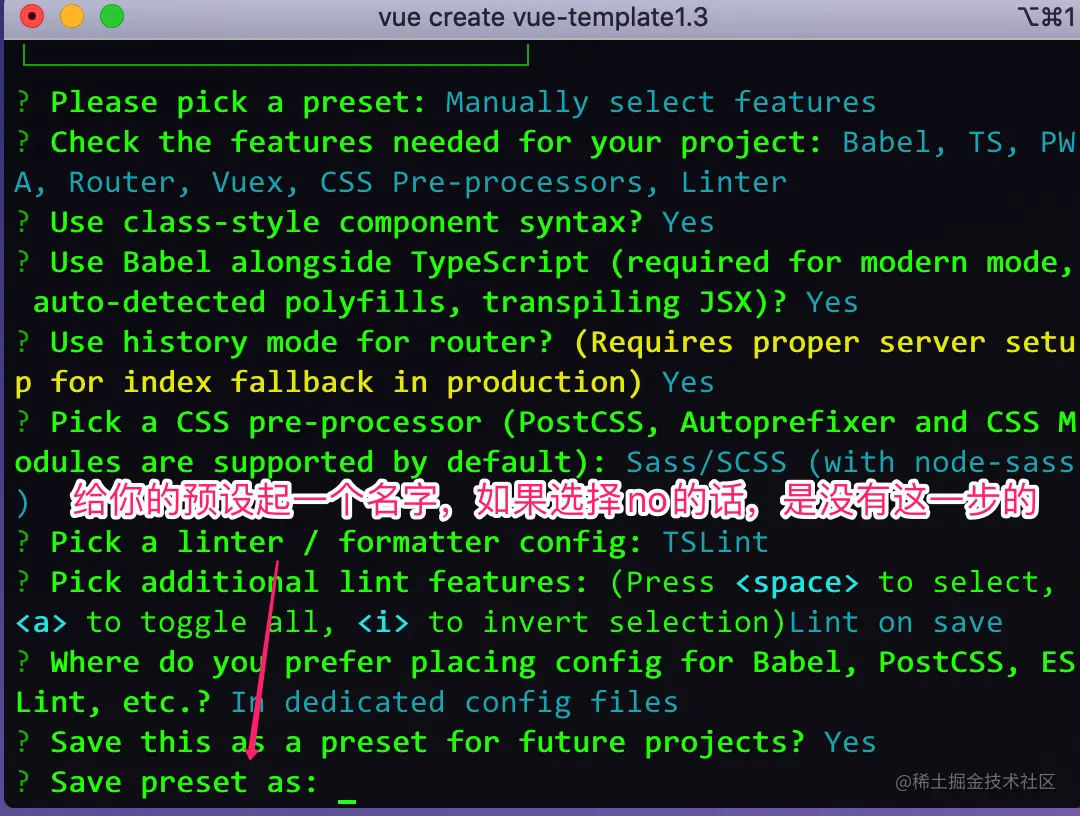Minimize the terminal using the yellow button
Viewport: 1080px width, 816px height.
[72, 17]
